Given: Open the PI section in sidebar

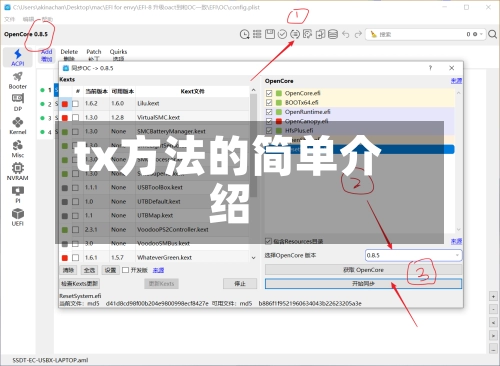Looking at the screenshot, I should (x=18, y=195).
